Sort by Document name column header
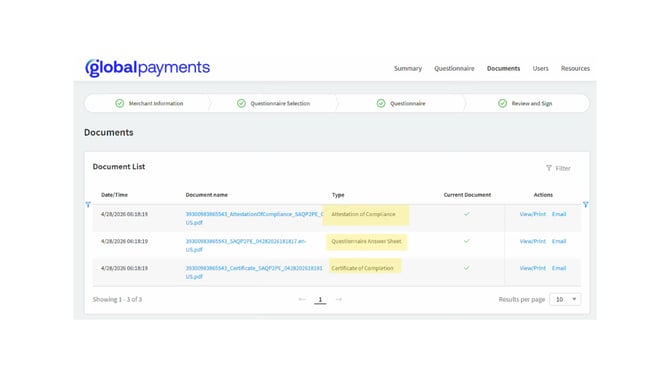Viewport: 670px width, 376px height. click(206, 195)
